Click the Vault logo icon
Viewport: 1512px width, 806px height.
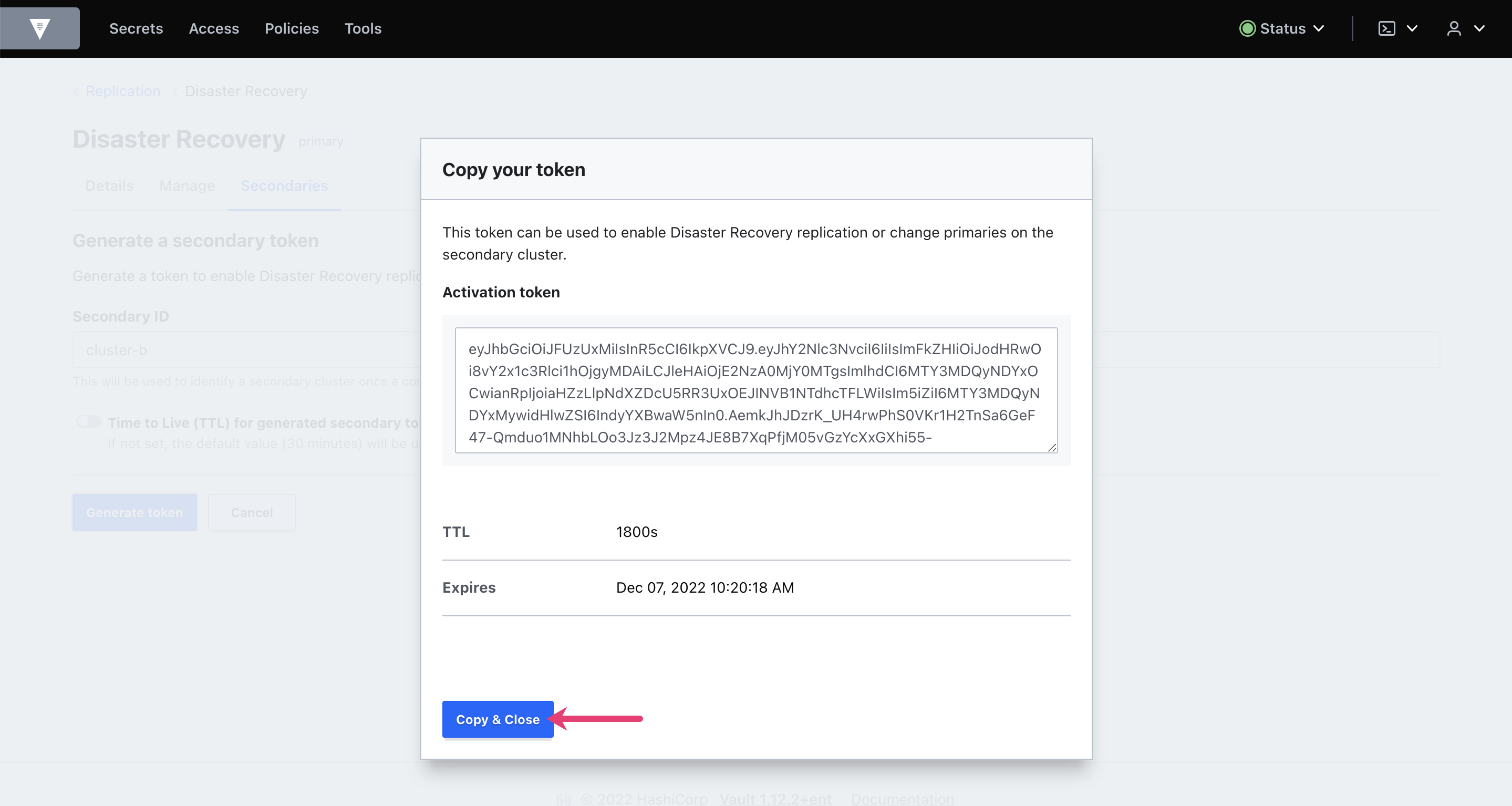coord(39,28)
